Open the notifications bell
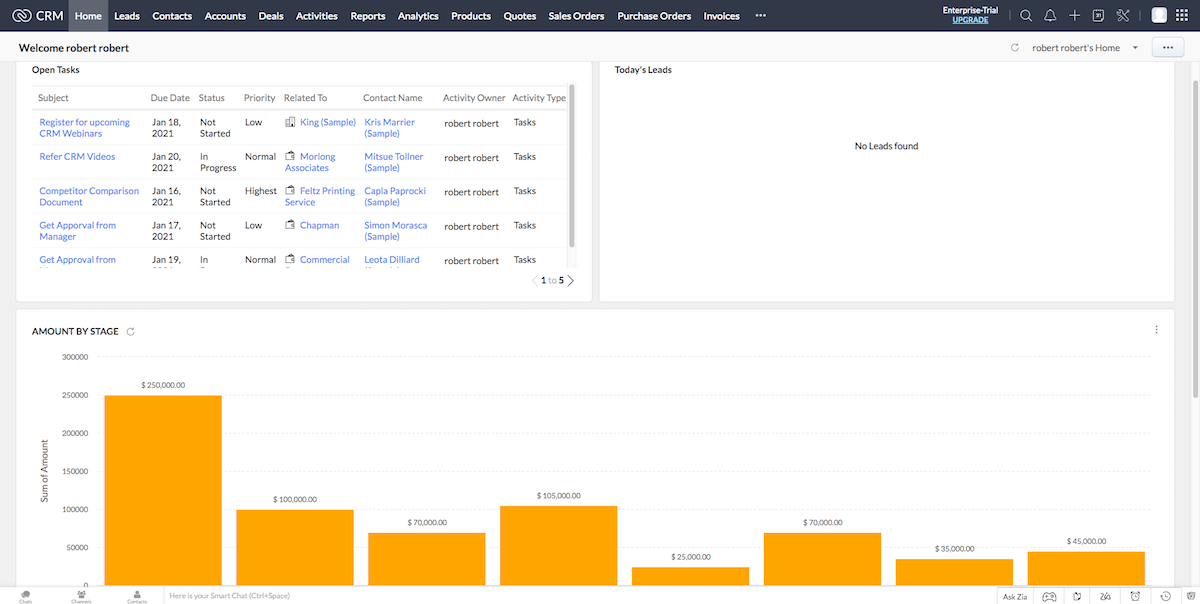Viewport: 1200px width, 604px height. coord(1050,16)
